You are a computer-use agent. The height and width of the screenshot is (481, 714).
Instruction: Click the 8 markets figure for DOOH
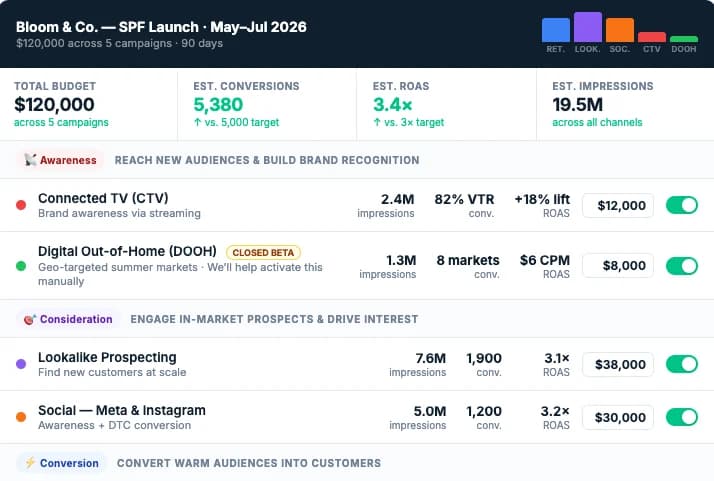click(x=468, y=261)
